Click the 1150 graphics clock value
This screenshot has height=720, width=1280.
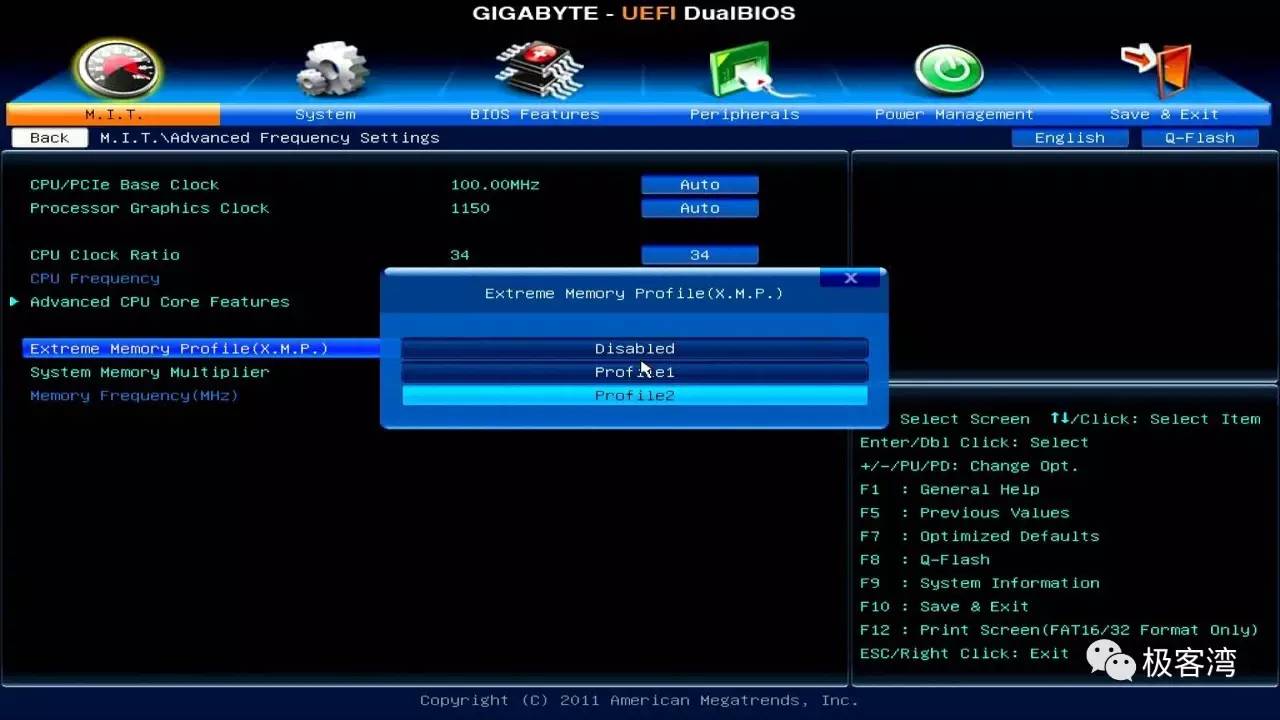[x=470, y=208]
